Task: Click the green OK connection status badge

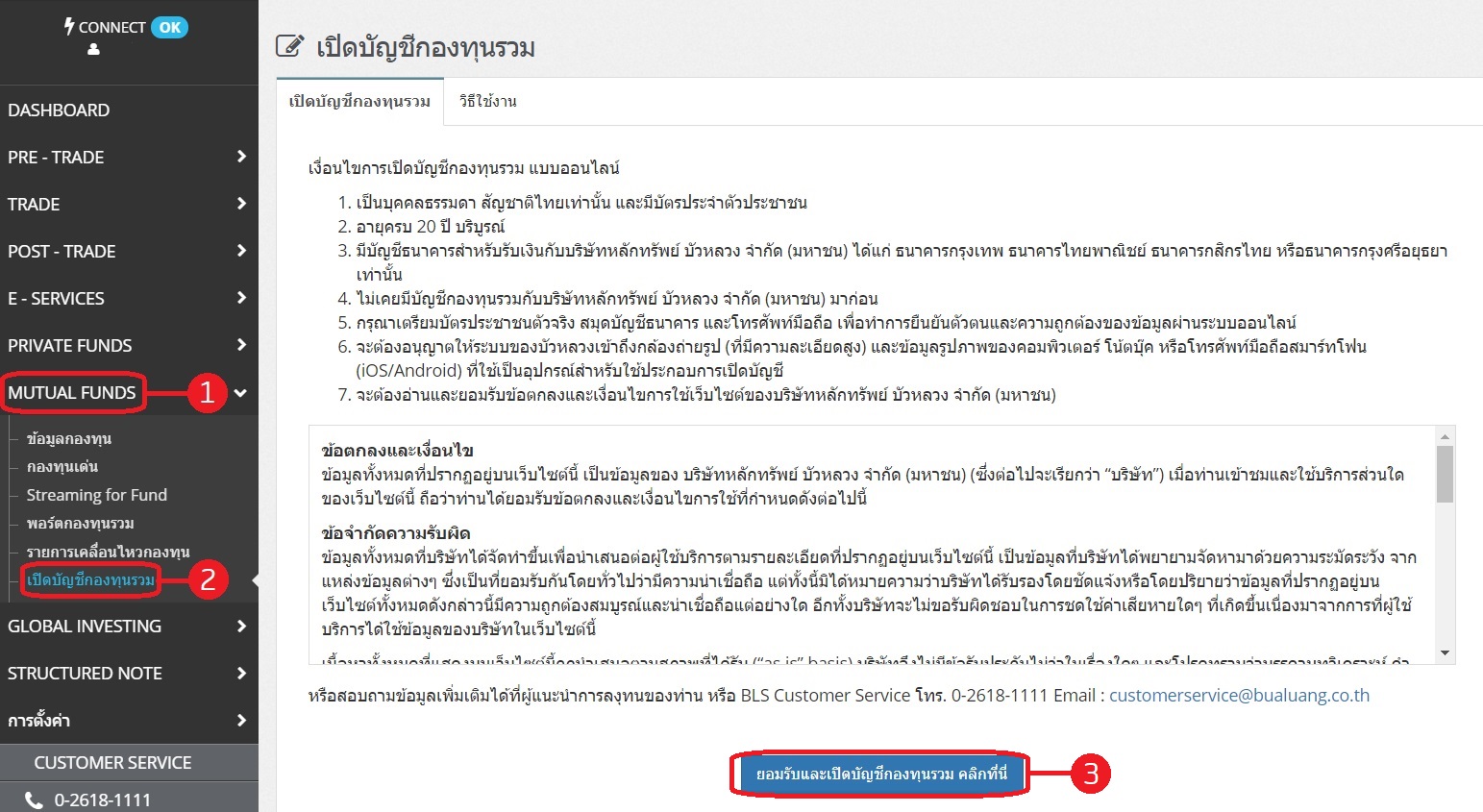Action: click(x=170, y=27)
